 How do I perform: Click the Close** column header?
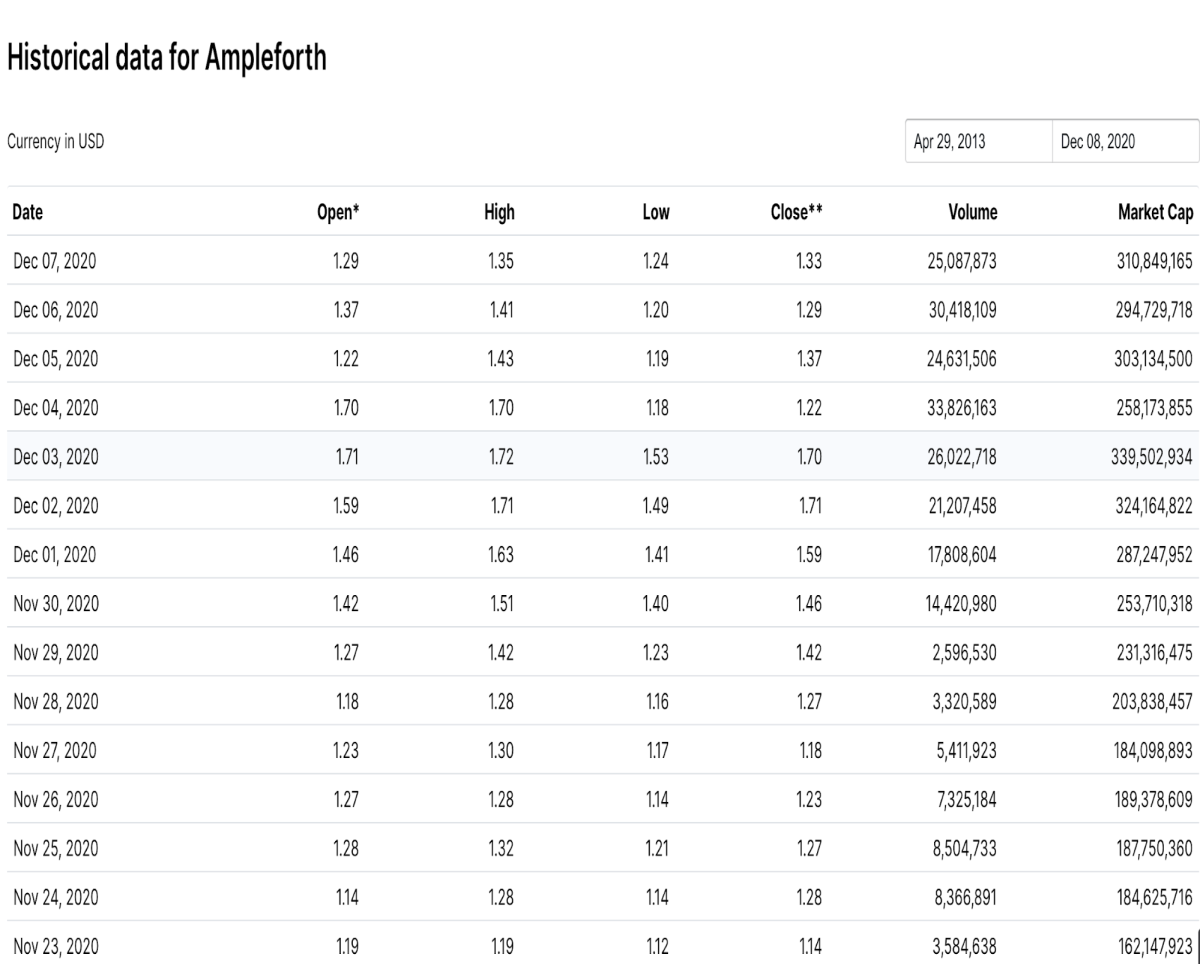coord(797,212)
